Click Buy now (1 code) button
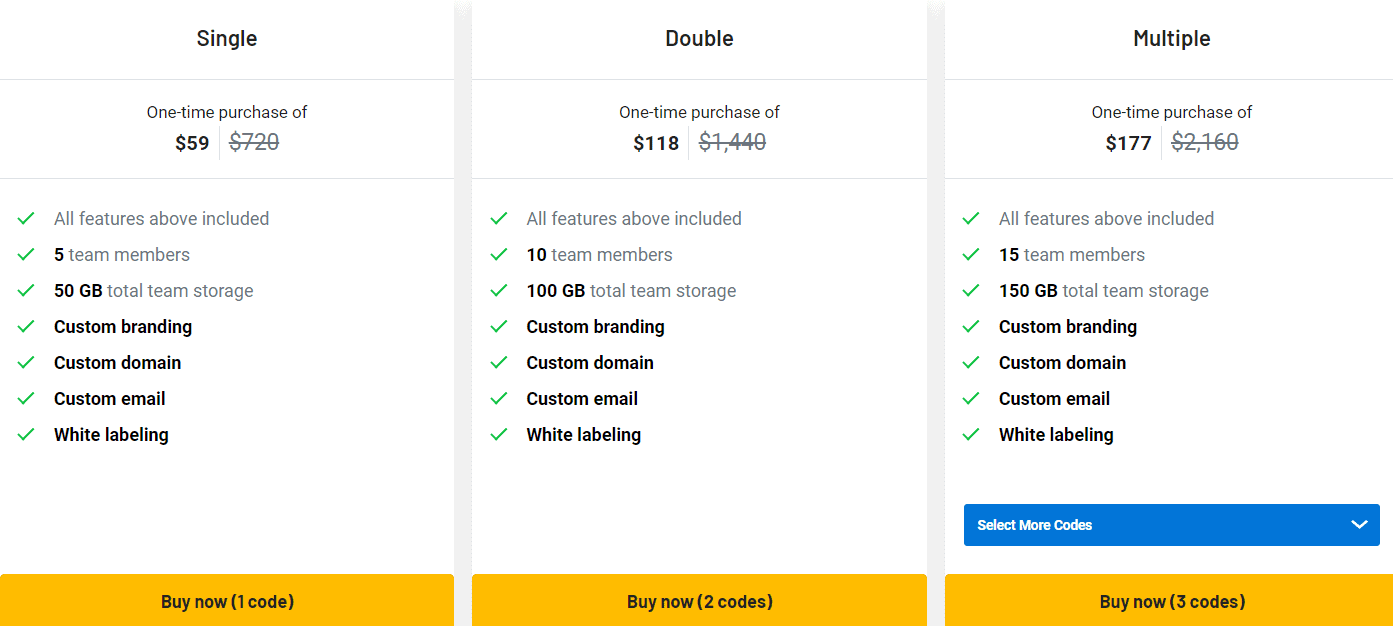Image resolution: width=1393 pixels, height=626 pixels. (227, 601)
